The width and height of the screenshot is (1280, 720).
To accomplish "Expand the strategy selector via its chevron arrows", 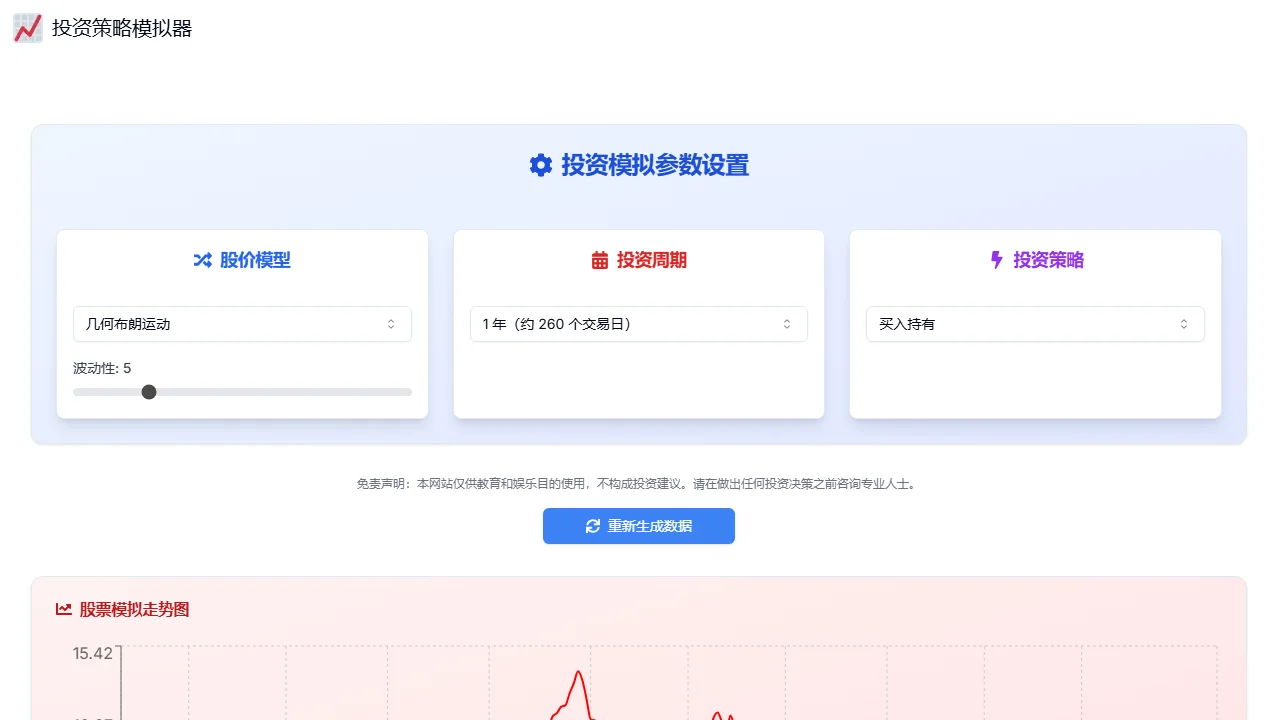I will (x=1185, y=323).
